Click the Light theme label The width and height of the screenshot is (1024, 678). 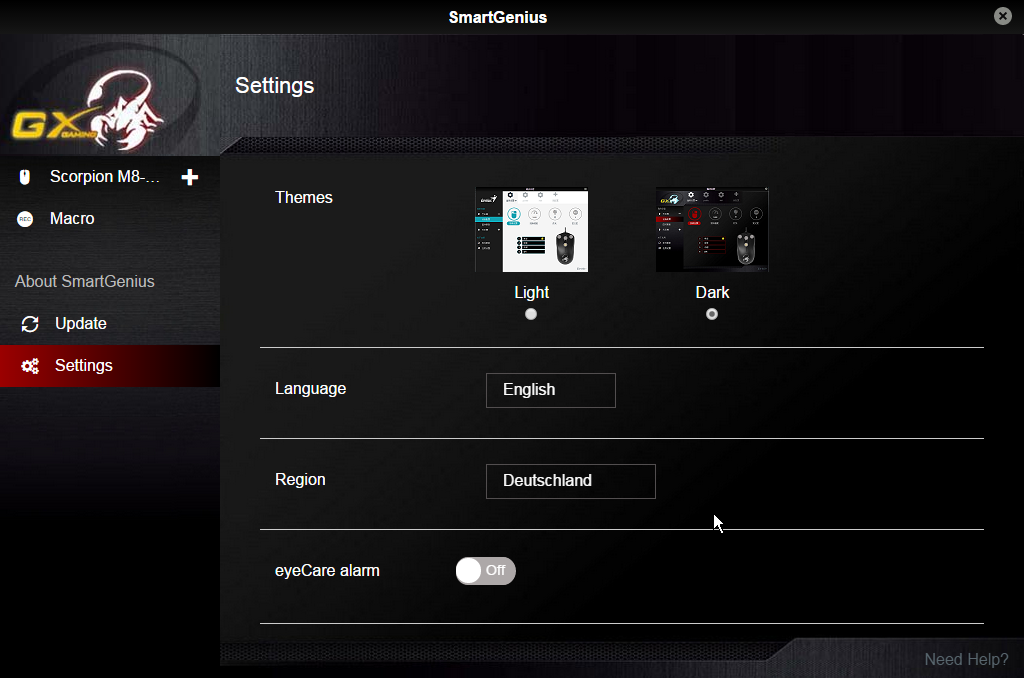[532, 293]
